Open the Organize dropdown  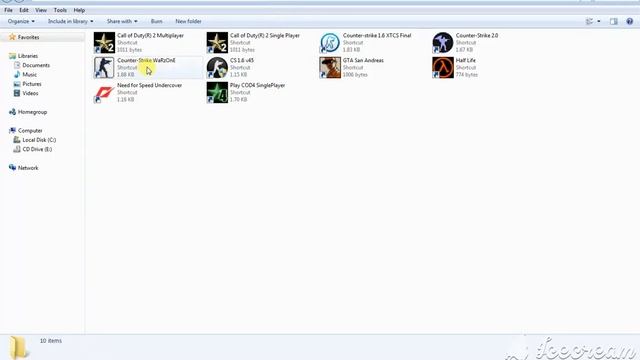21,21
